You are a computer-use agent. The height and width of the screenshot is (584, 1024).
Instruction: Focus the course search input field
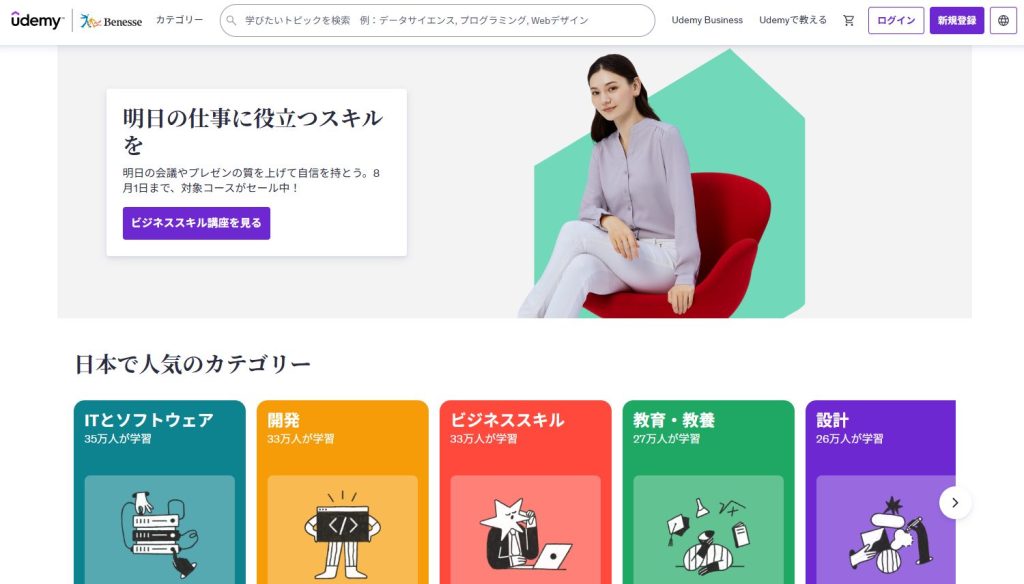click(x=438, y=20)
